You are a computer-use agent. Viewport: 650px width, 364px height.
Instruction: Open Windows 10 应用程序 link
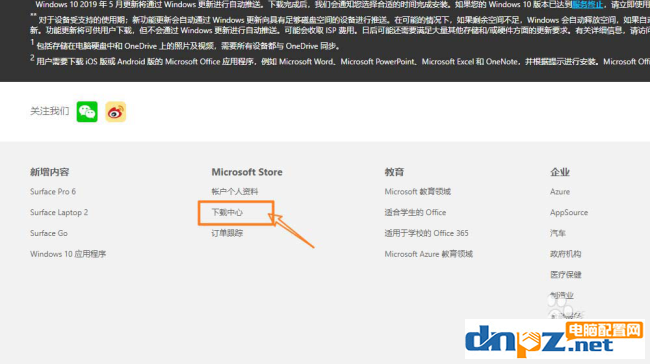tap(68, 254)
